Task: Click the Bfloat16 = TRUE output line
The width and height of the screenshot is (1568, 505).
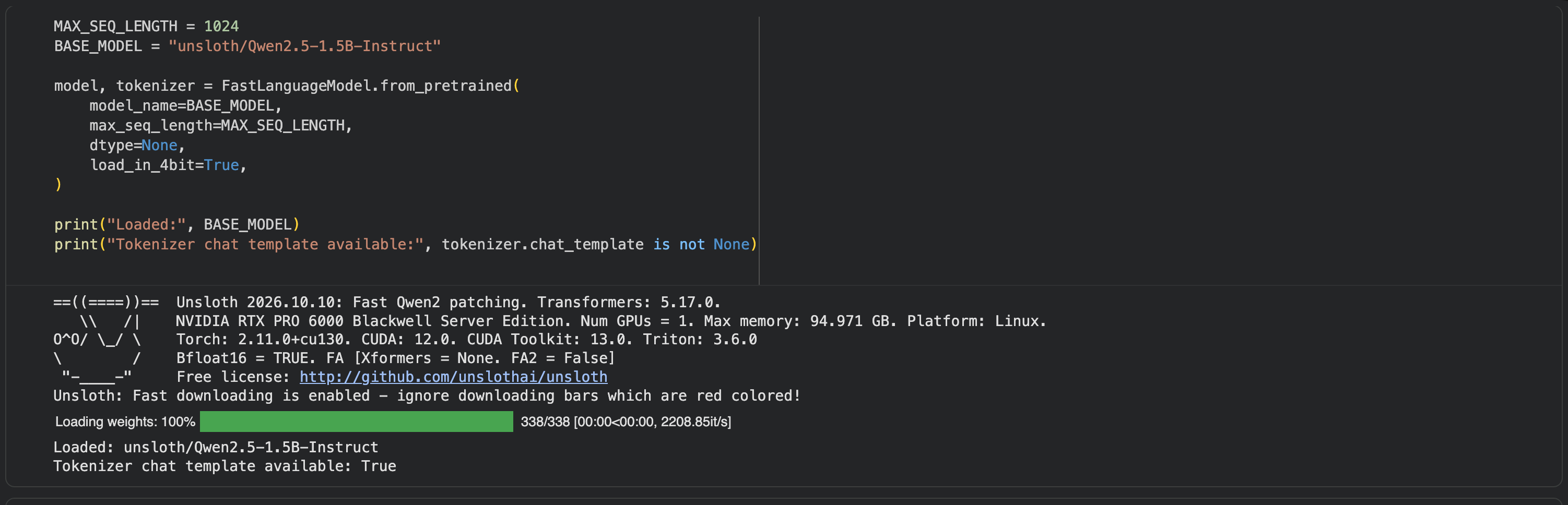Action: [x=395, y=358]
